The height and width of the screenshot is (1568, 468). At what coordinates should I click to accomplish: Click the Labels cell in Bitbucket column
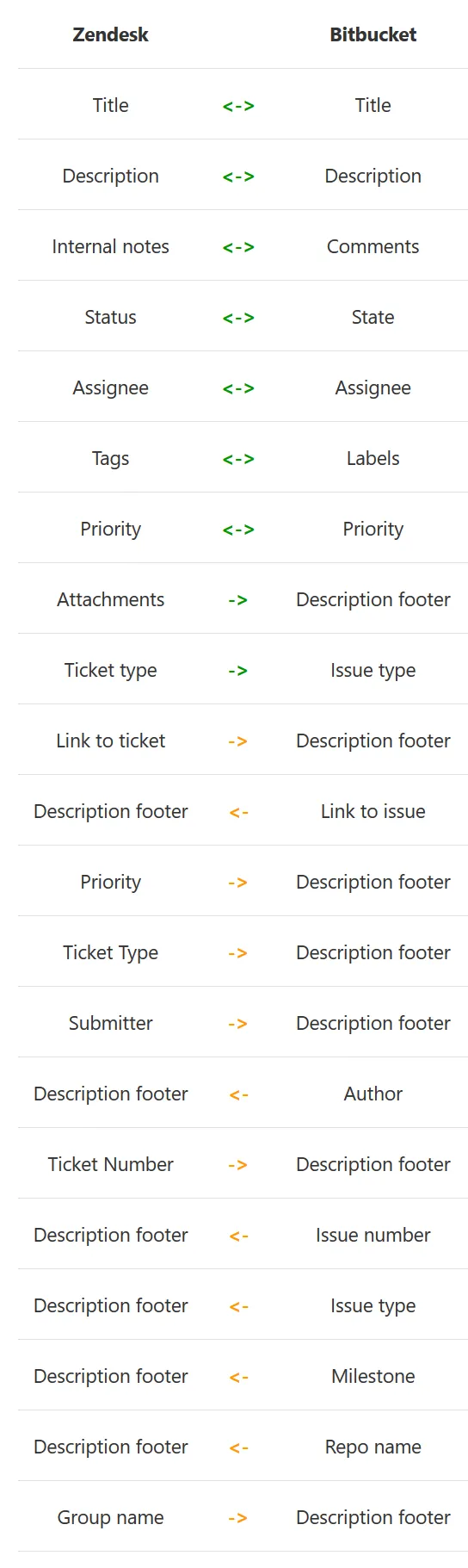[x=373, y=458]
